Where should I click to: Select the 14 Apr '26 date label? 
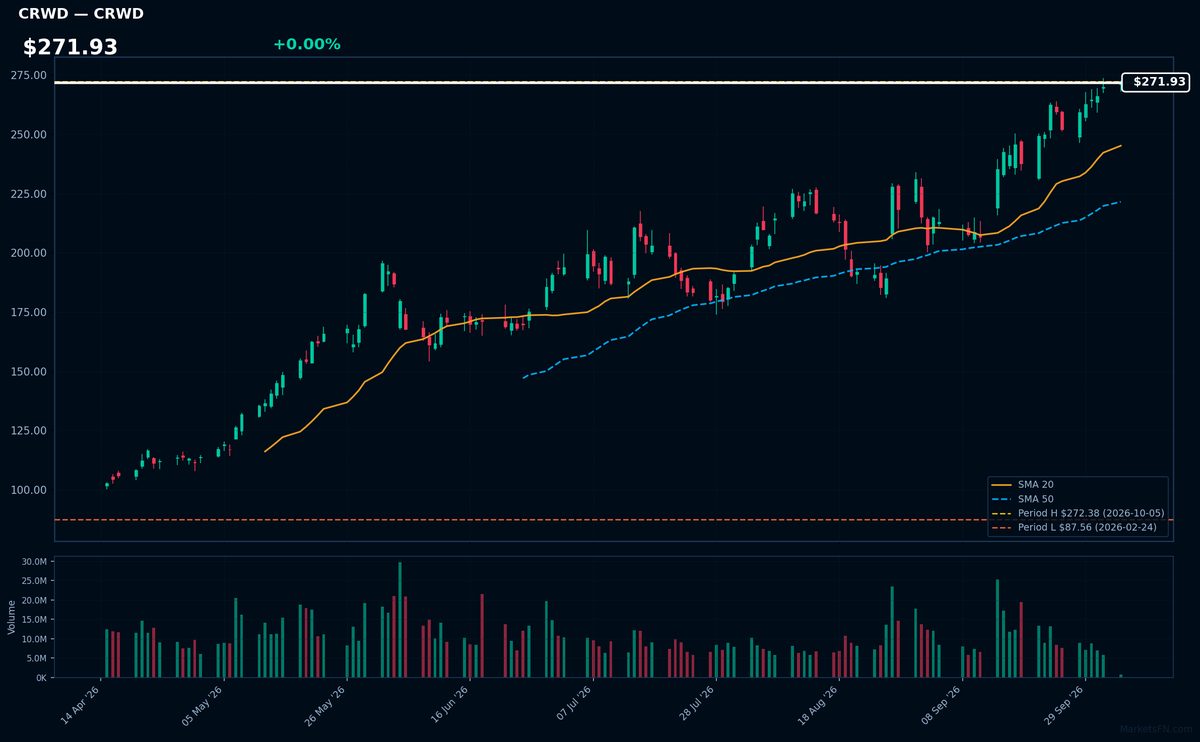(81, 705)
